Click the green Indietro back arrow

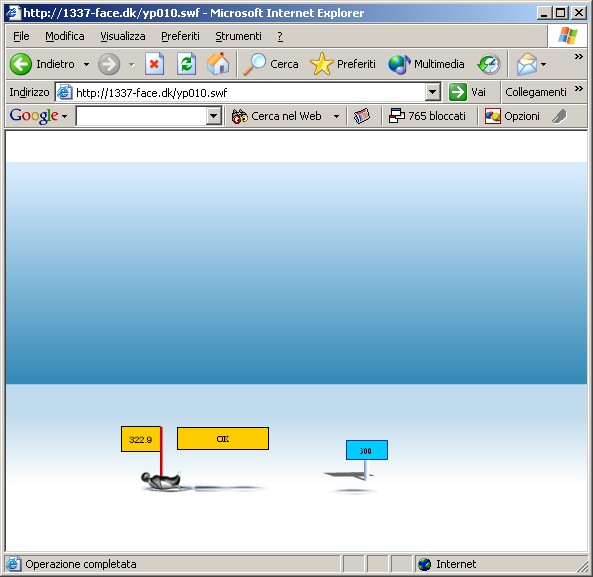(x=21, y=64)
